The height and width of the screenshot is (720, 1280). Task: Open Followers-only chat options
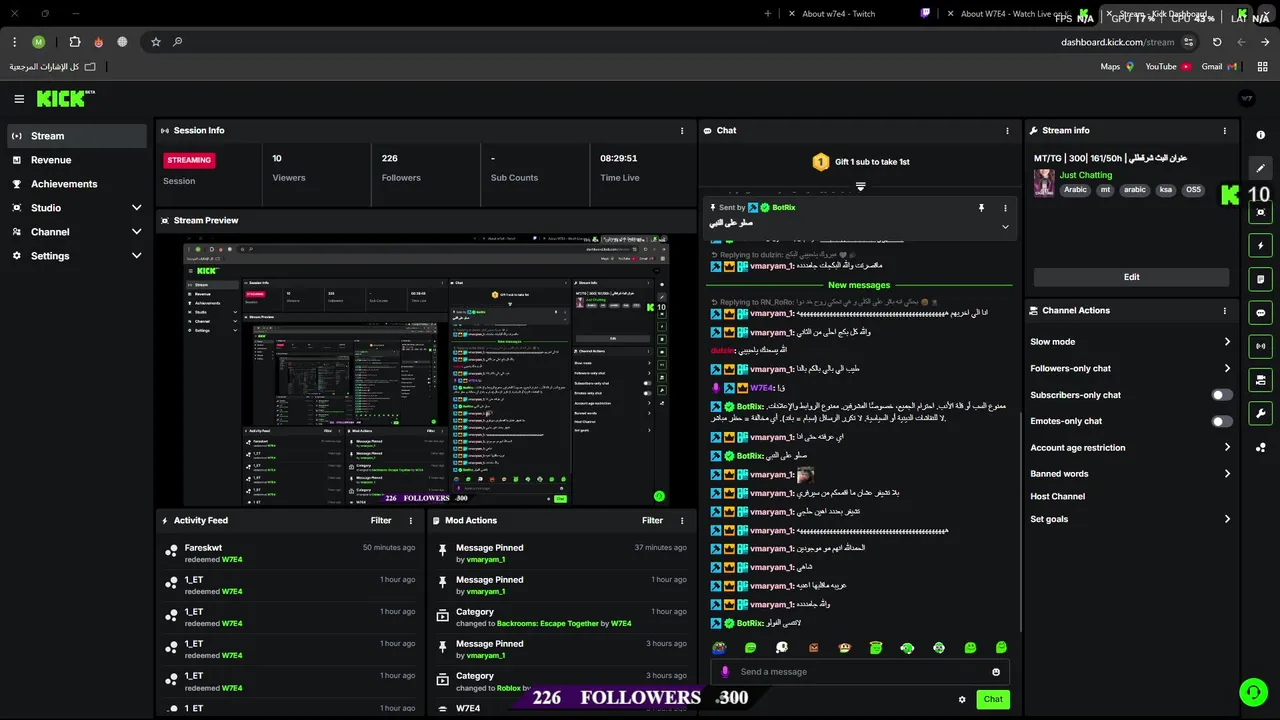pyautogui.click(x=1131, y=369)
